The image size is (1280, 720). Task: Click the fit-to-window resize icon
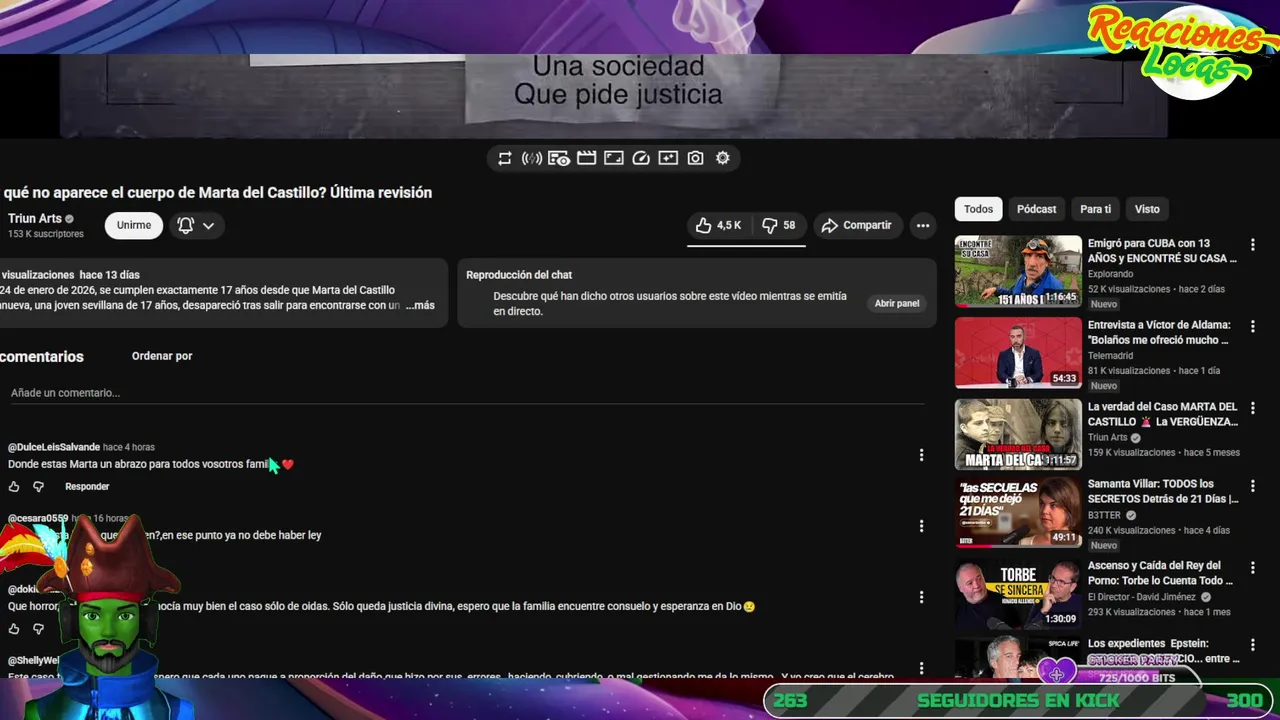tap(614, 158)
